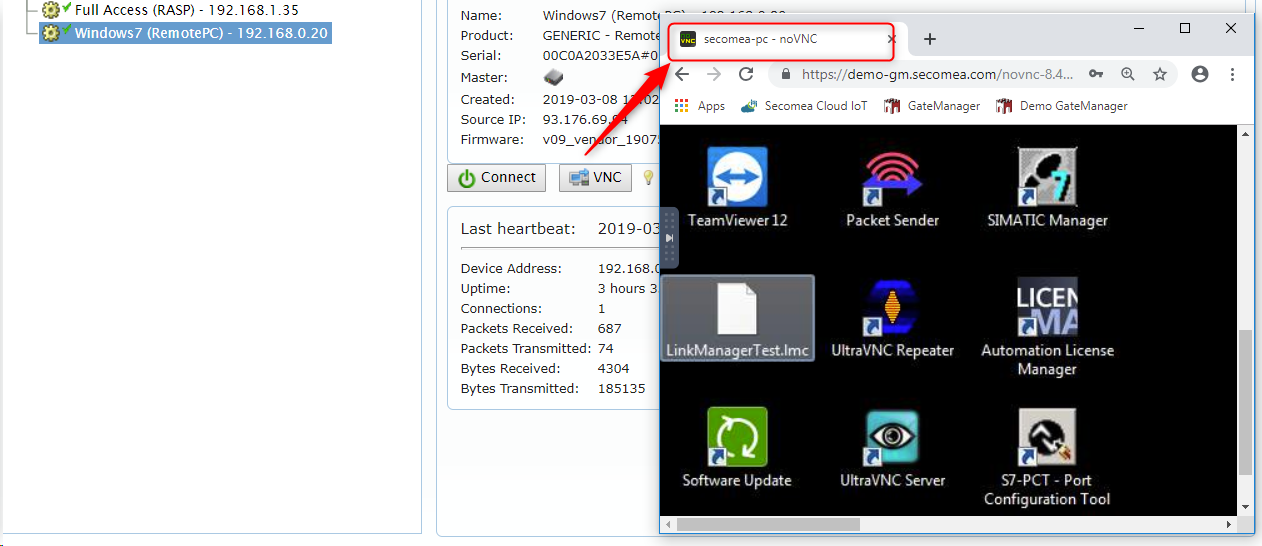The height and width of the screenshot is (546, 1262).
Task: Launch Automation License Manager shortcut
Action: [1047, 327]
